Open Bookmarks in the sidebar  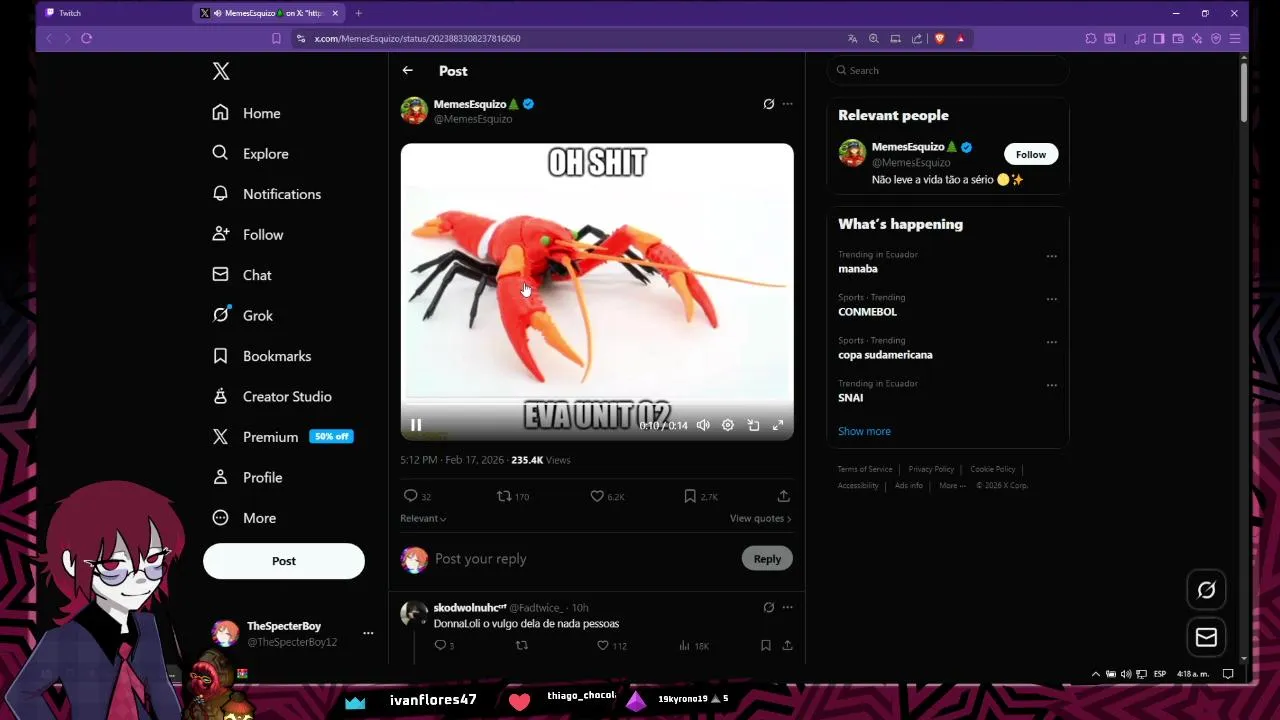[262, 356]
